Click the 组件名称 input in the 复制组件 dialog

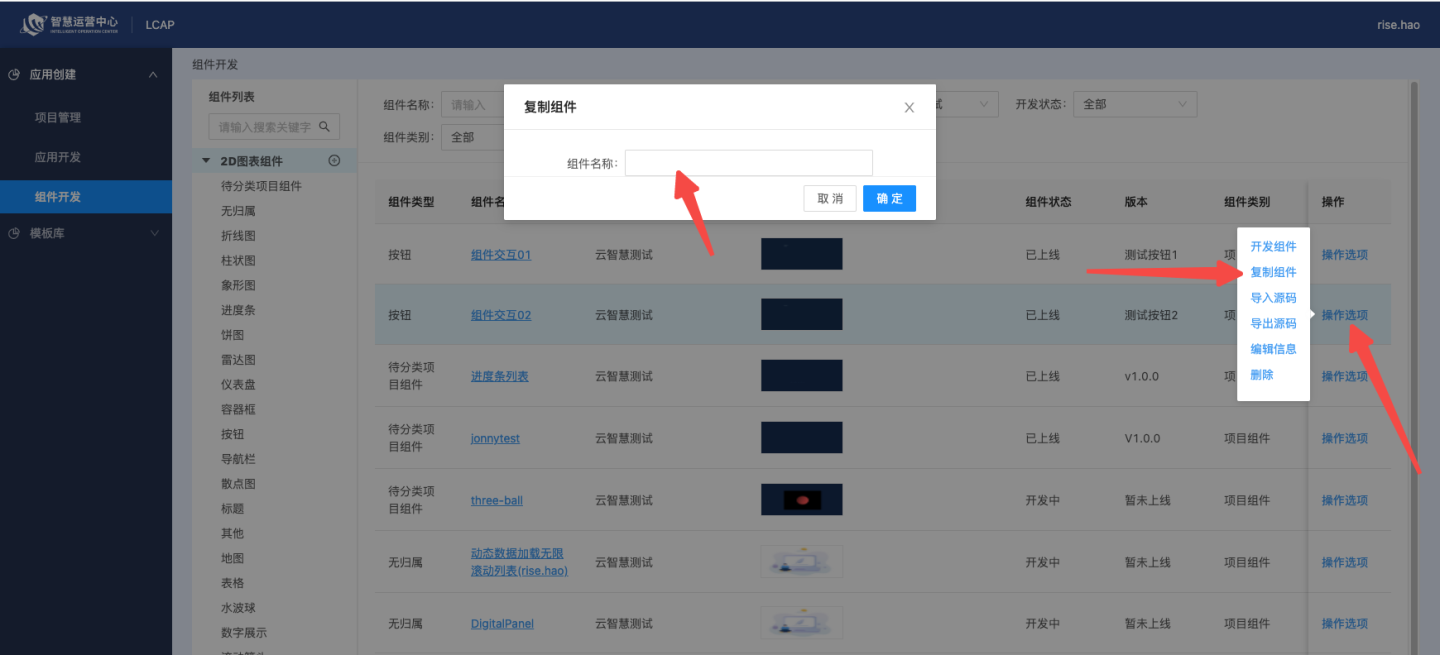(x=749, y=163)
